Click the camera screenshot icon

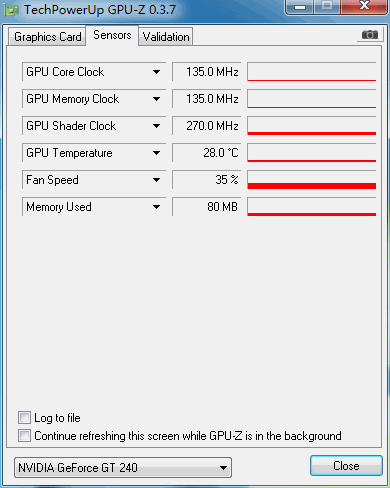tap(370, 34)
